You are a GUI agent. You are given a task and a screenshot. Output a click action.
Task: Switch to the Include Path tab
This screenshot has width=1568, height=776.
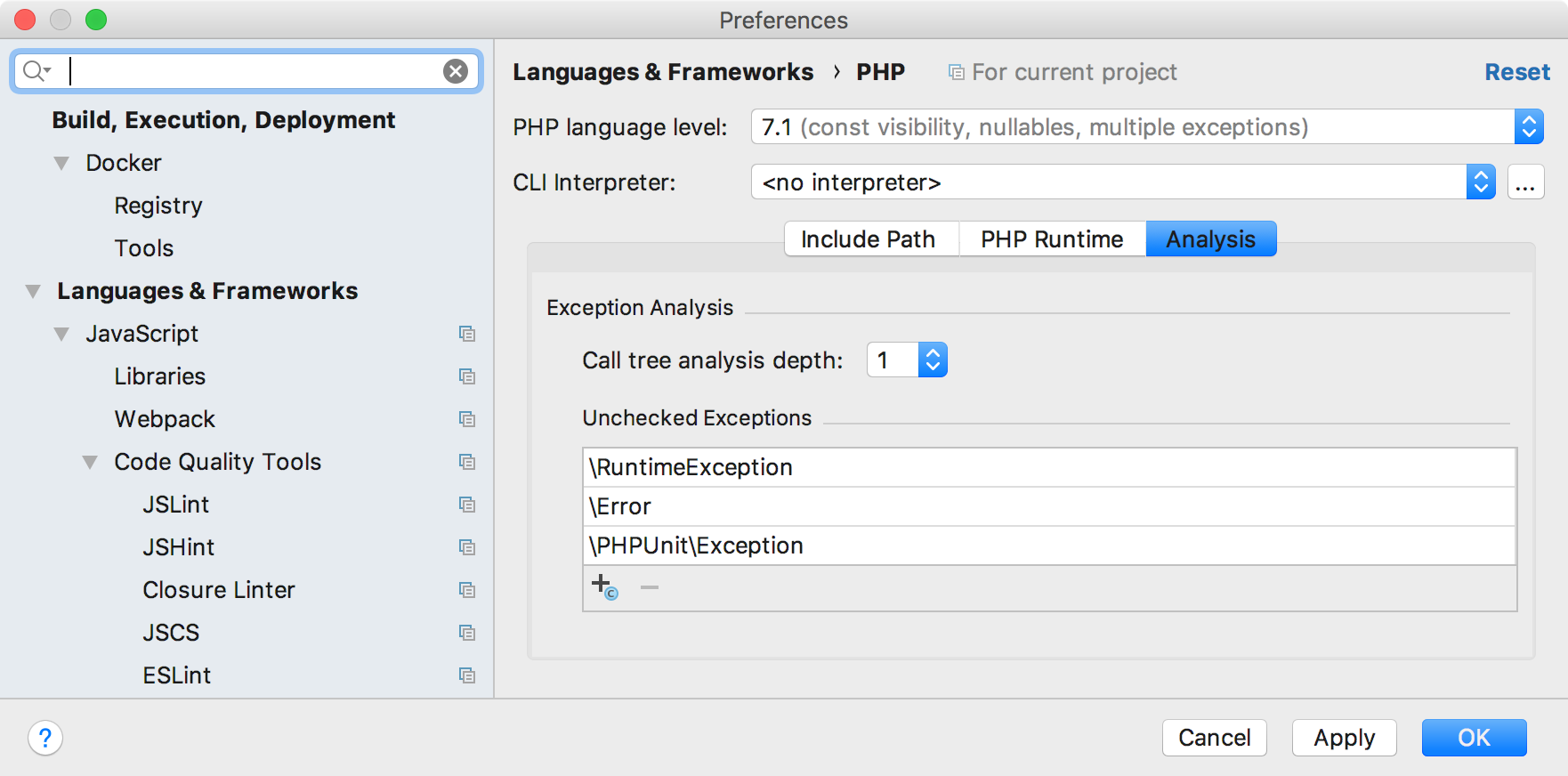coord(868,239)
